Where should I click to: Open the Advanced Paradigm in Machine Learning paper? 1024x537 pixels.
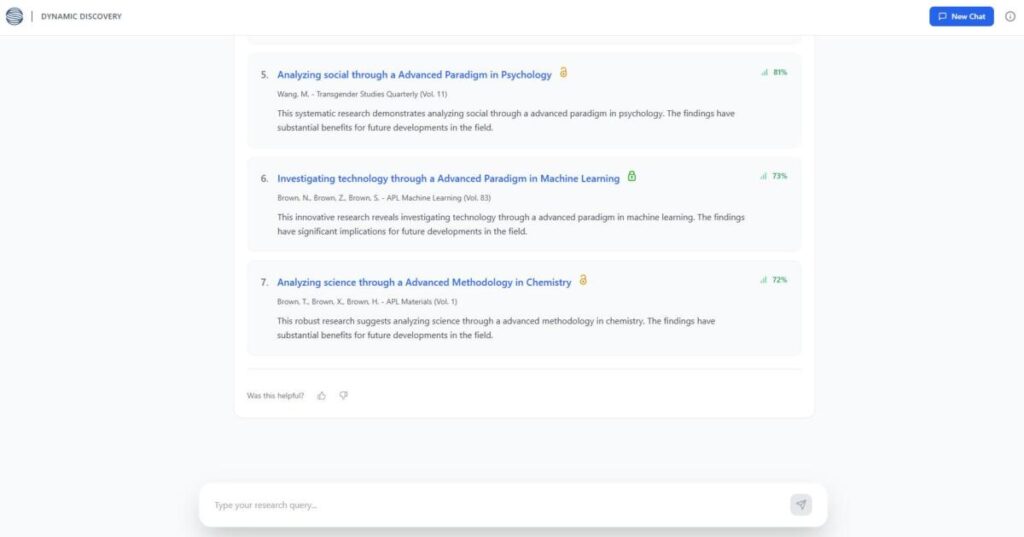point(448,179)
